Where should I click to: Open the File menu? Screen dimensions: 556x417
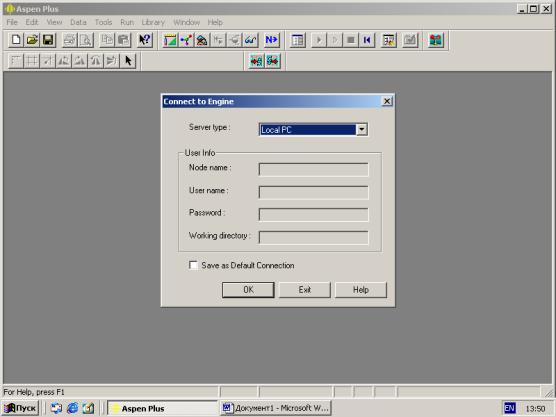tap(12, 22)
